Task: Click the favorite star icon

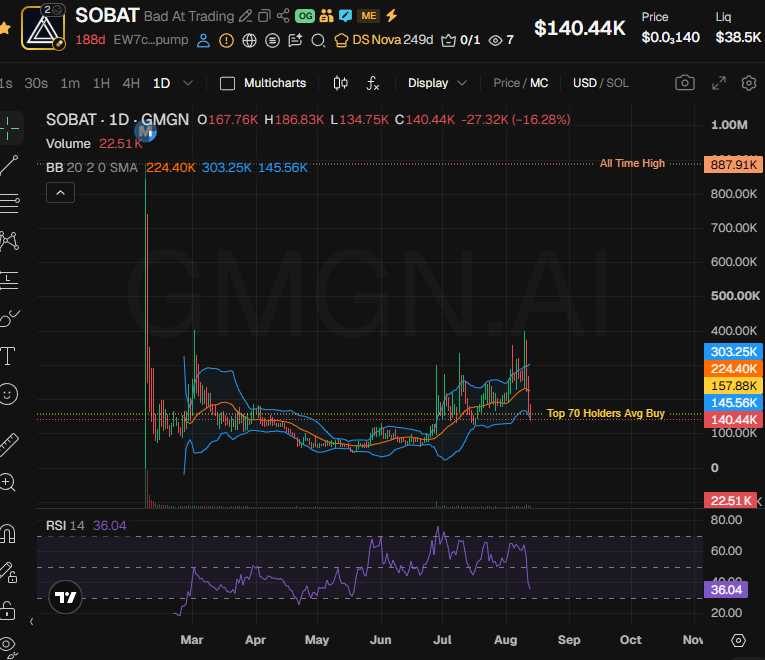Action: (4, 28)
